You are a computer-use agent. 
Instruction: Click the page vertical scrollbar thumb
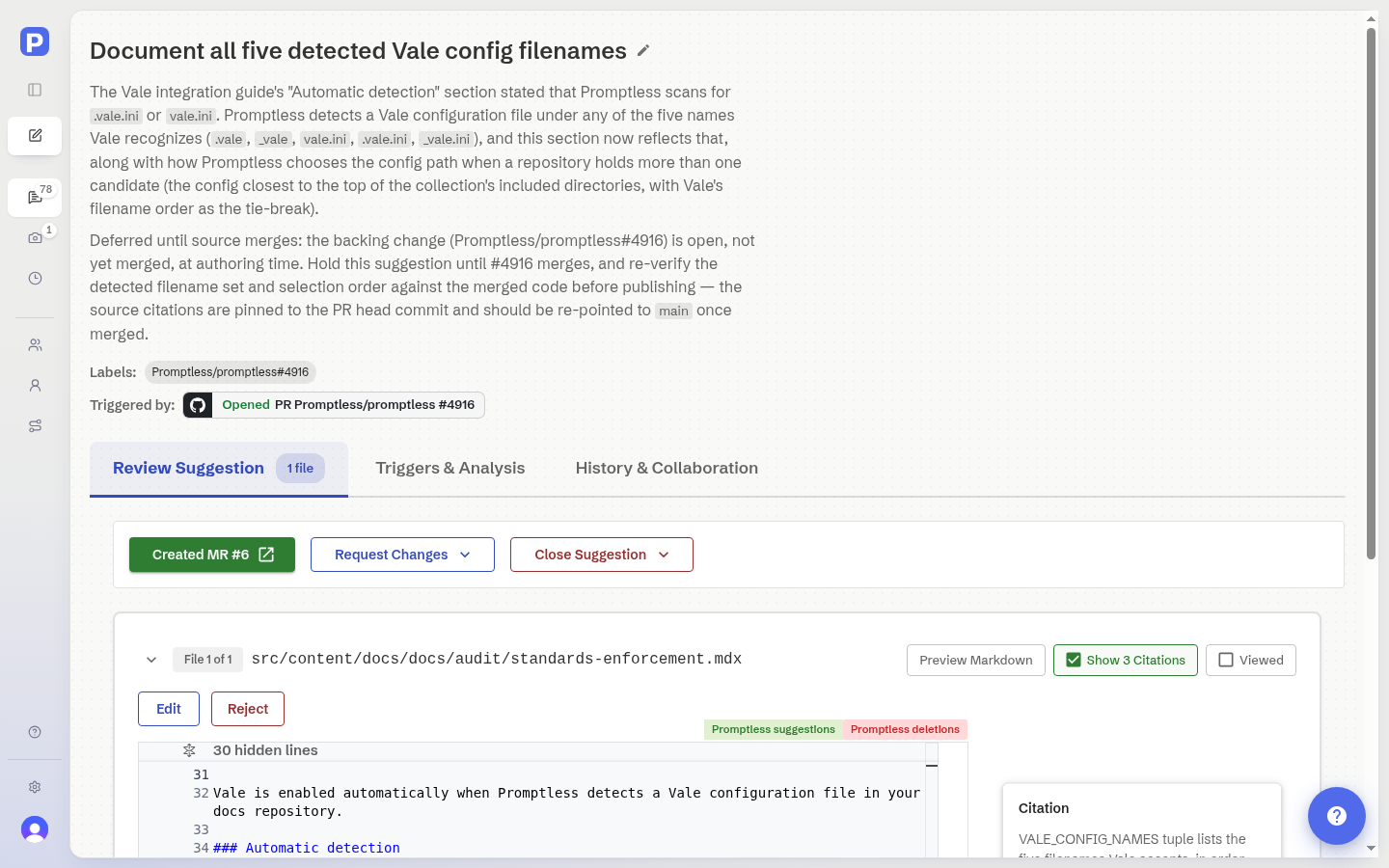point(1371,293)
